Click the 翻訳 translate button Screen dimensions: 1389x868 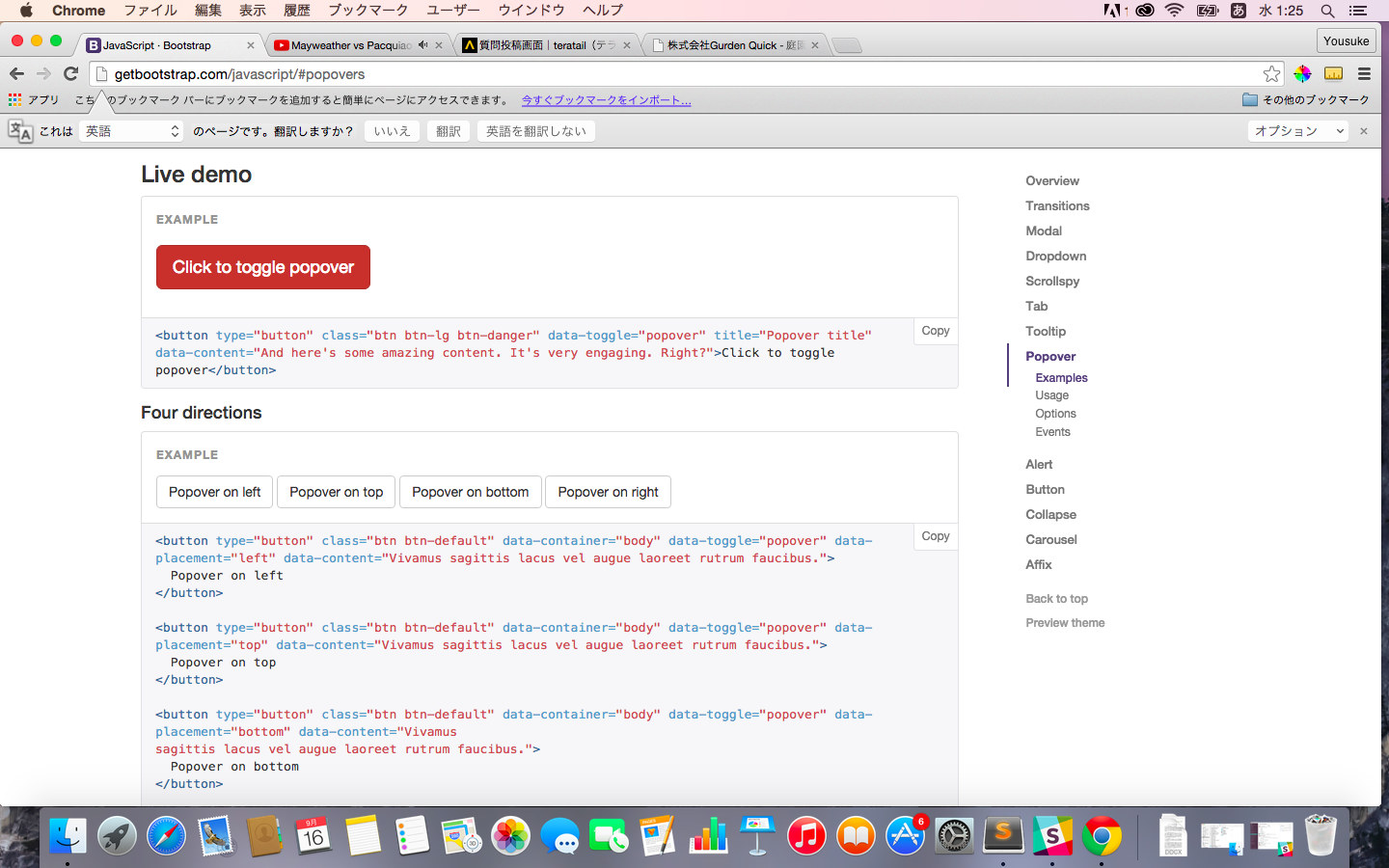coord(449,131)
